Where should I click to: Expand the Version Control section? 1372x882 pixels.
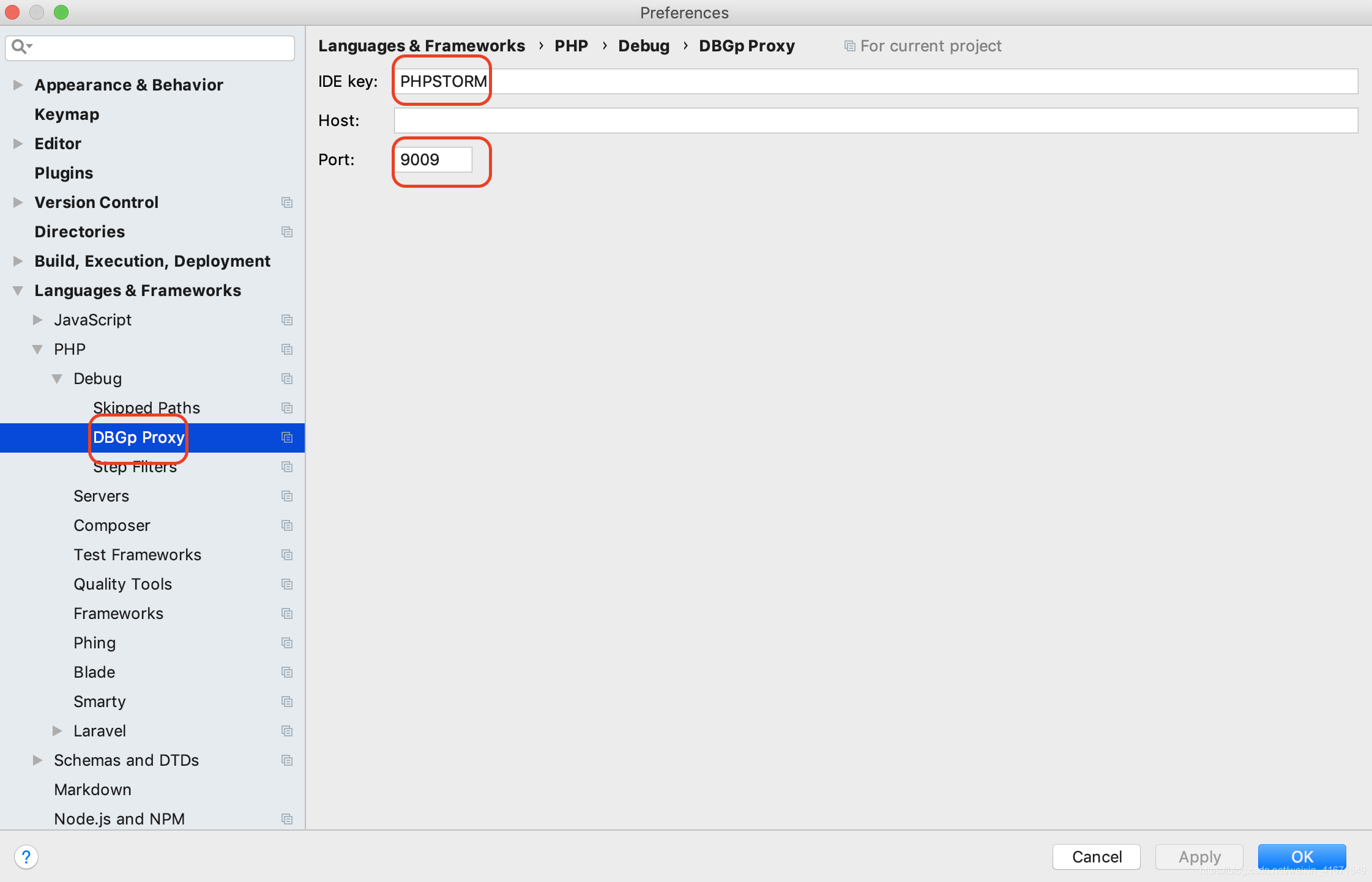click(18, 202)
